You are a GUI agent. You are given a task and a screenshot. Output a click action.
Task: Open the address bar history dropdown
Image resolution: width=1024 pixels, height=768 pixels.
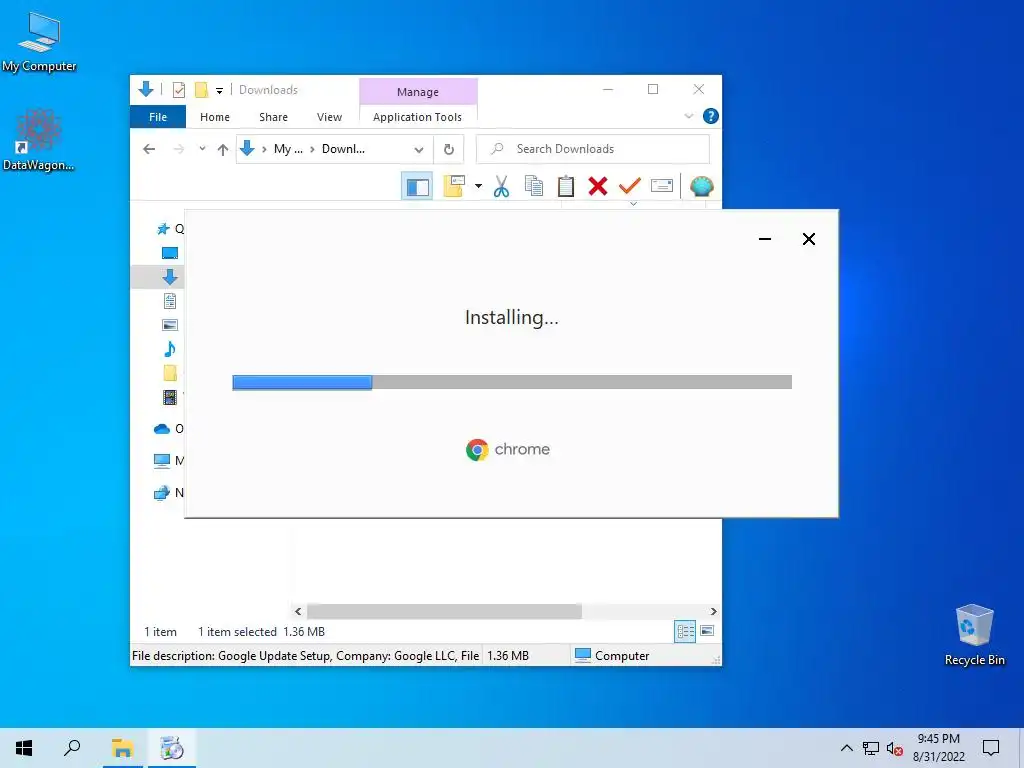pyautogui.click(x=419, y=150)
